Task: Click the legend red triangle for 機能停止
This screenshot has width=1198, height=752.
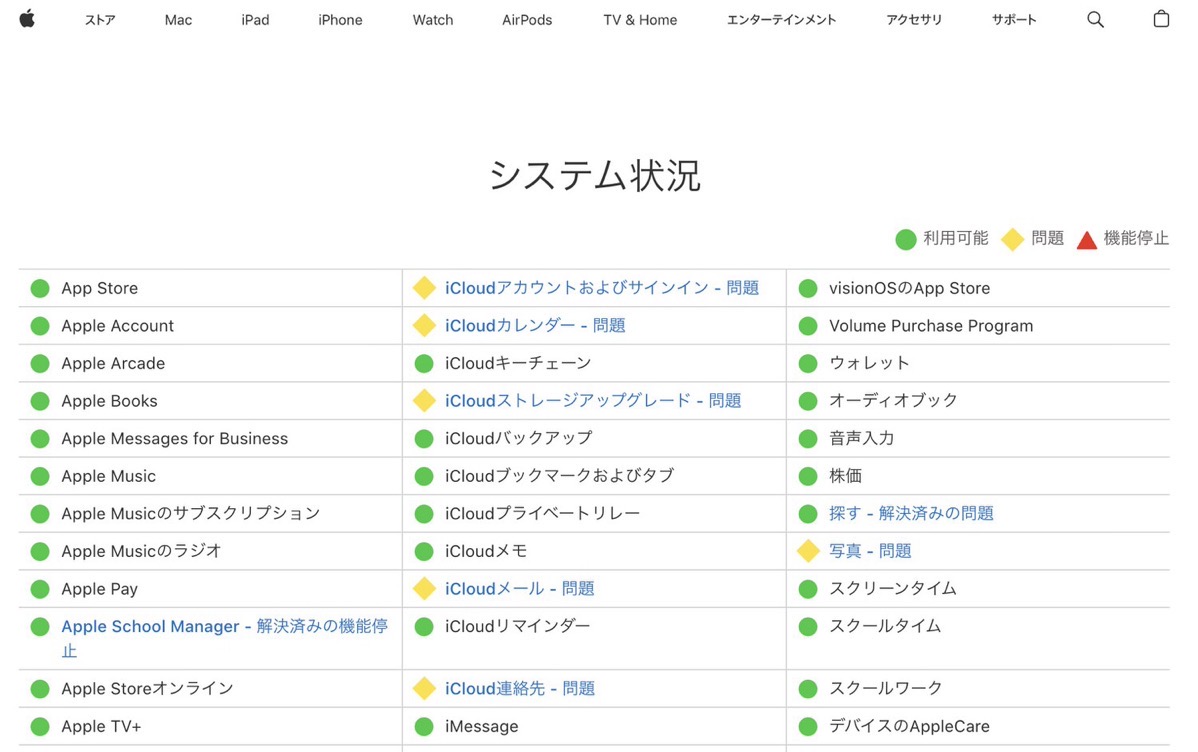Action: click(x=1086, y=240)
